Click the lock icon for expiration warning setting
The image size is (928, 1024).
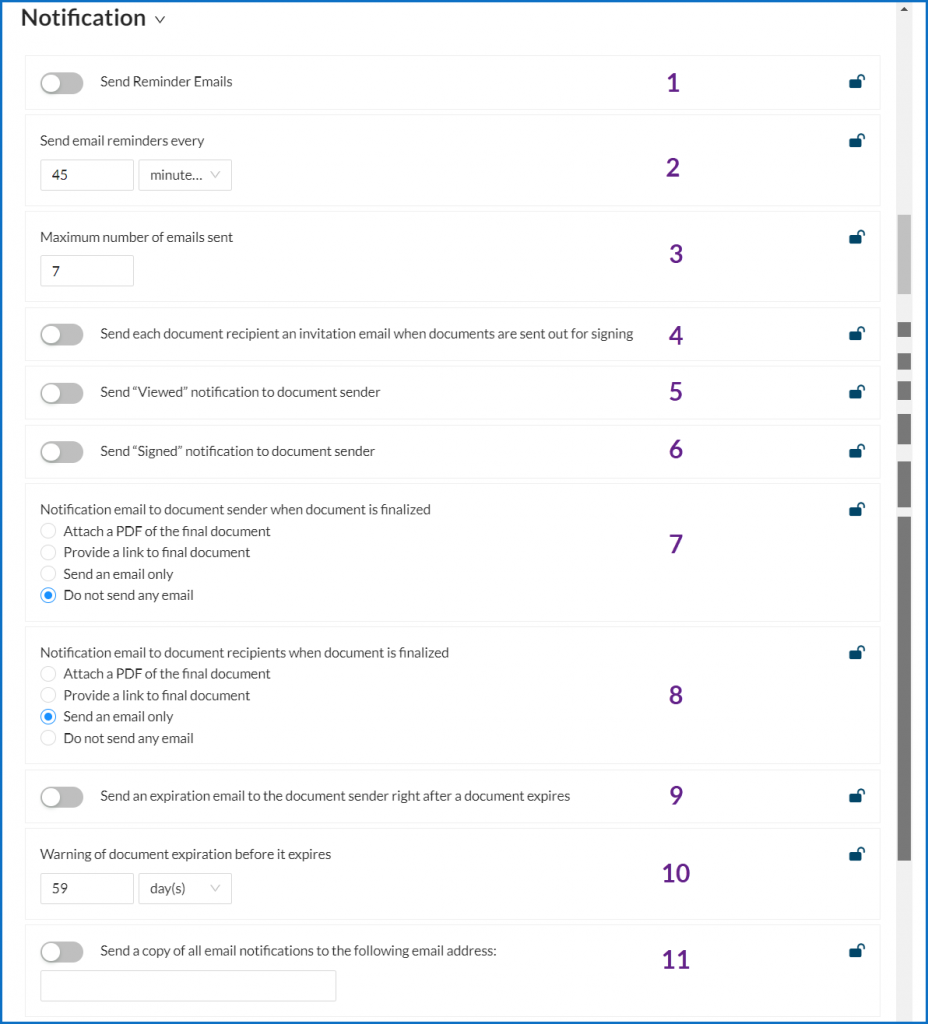(856, 854)
